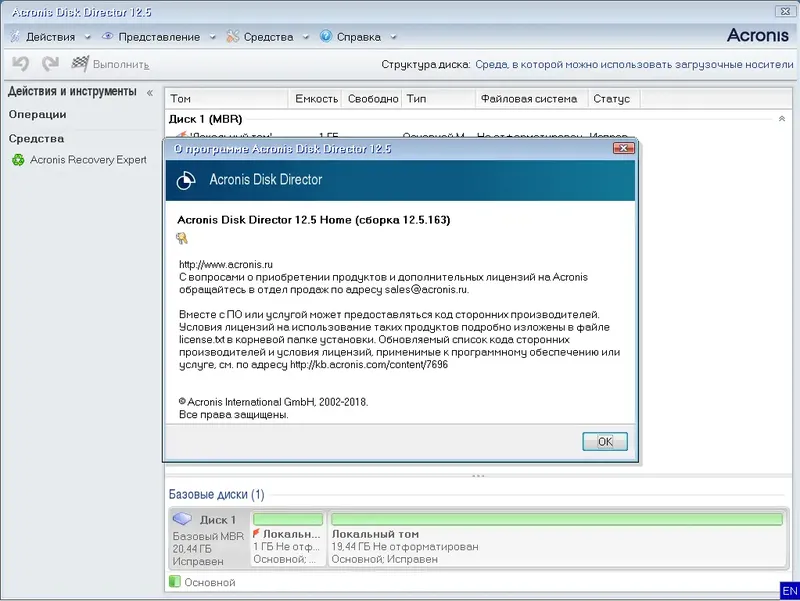Click the 1 ГБ volume green usage bar
The width and height of the screenshot is (800, 601).
point(288,519)
